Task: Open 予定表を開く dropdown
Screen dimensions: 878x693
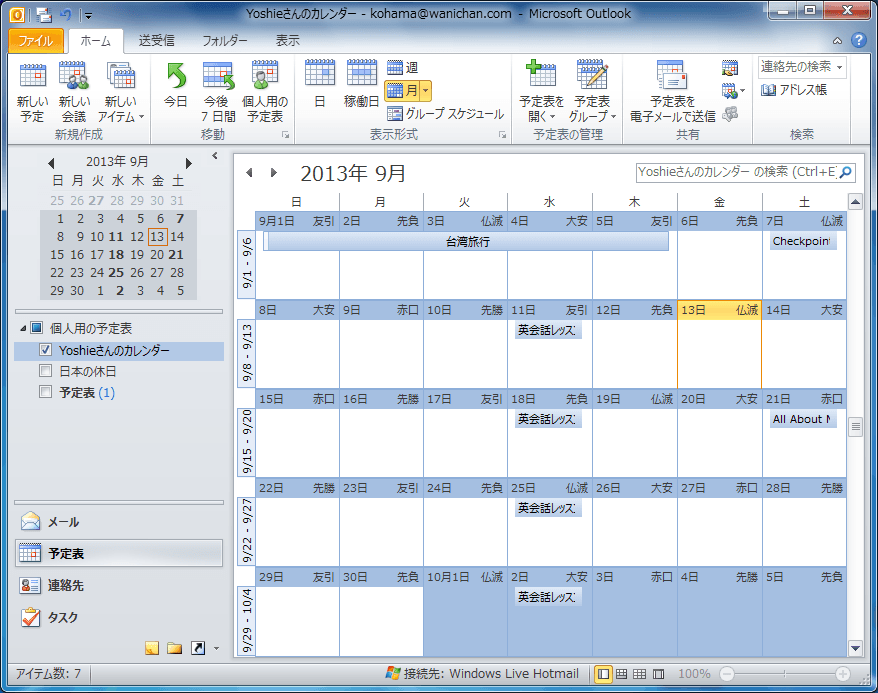Action: pyautogui.click(x=541, y=92)
